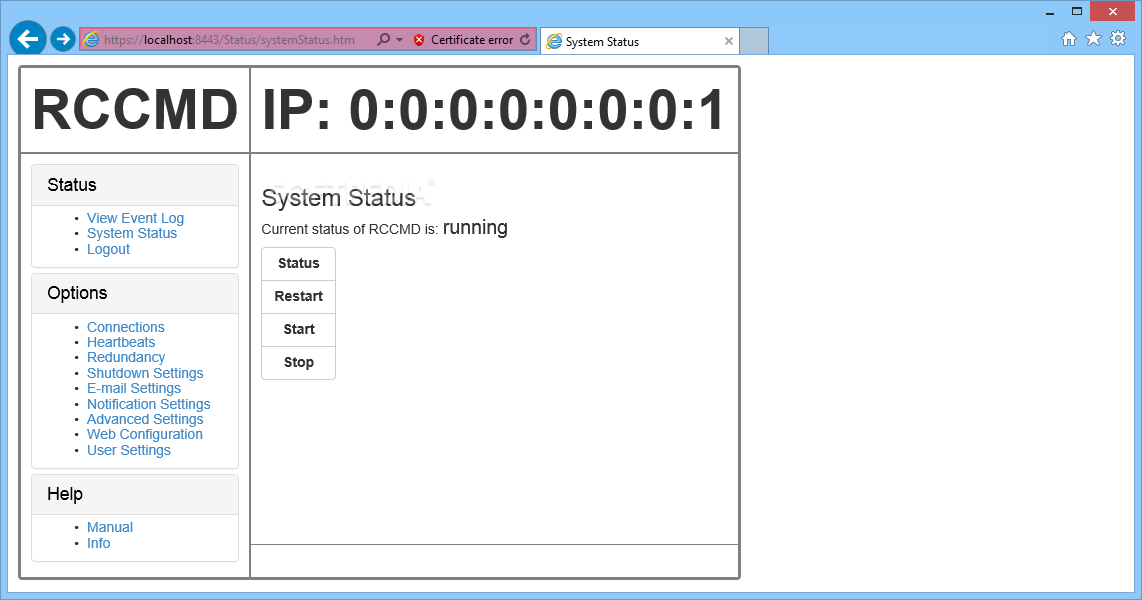Open Shutdown Settings link

pos(145,373)
